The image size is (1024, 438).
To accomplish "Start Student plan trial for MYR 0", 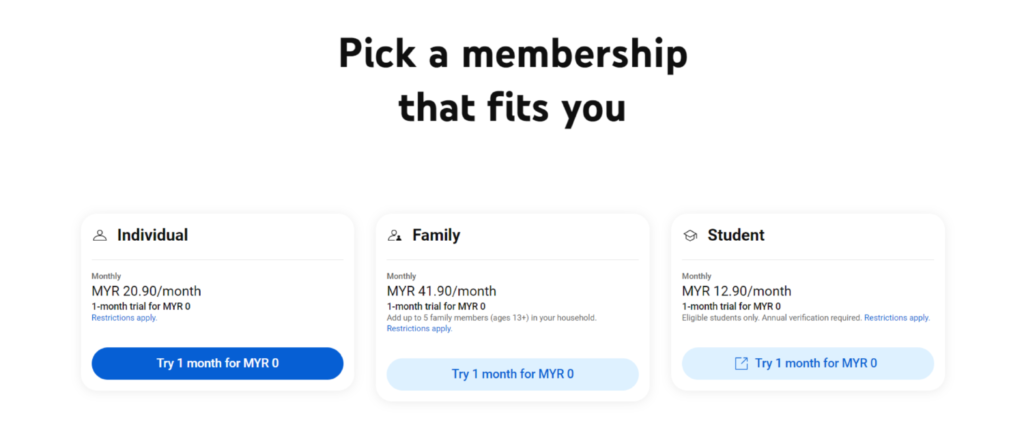I will click(x=808, y=364).
